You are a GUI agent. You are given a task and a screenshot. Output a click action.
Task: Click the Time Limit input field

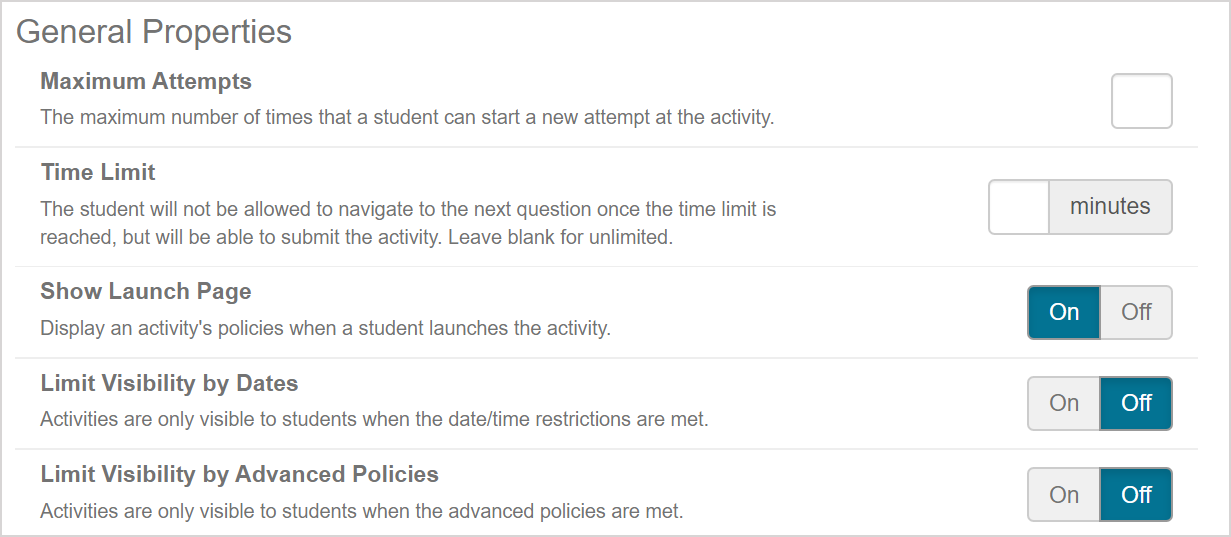(x=1019, y=207)
